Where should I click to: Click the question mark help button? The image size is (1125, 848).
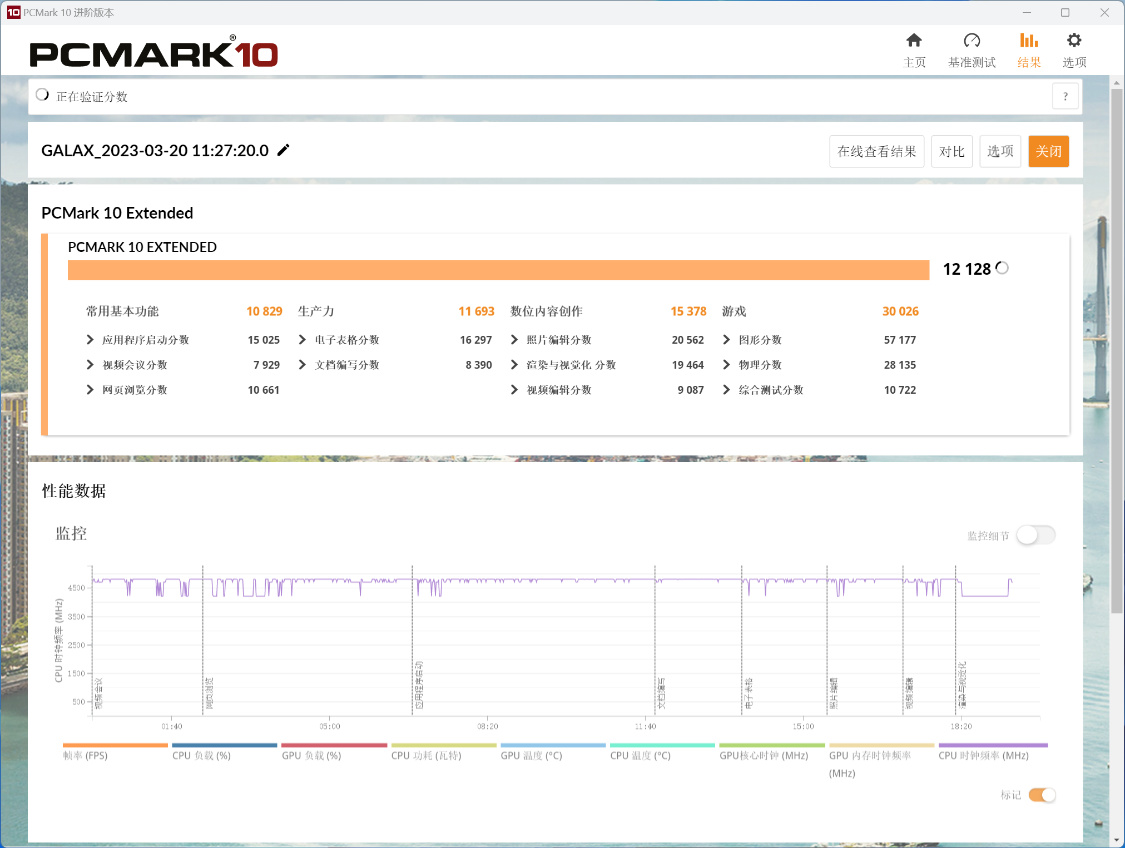pyautogui.click(x=1065, y=96)
